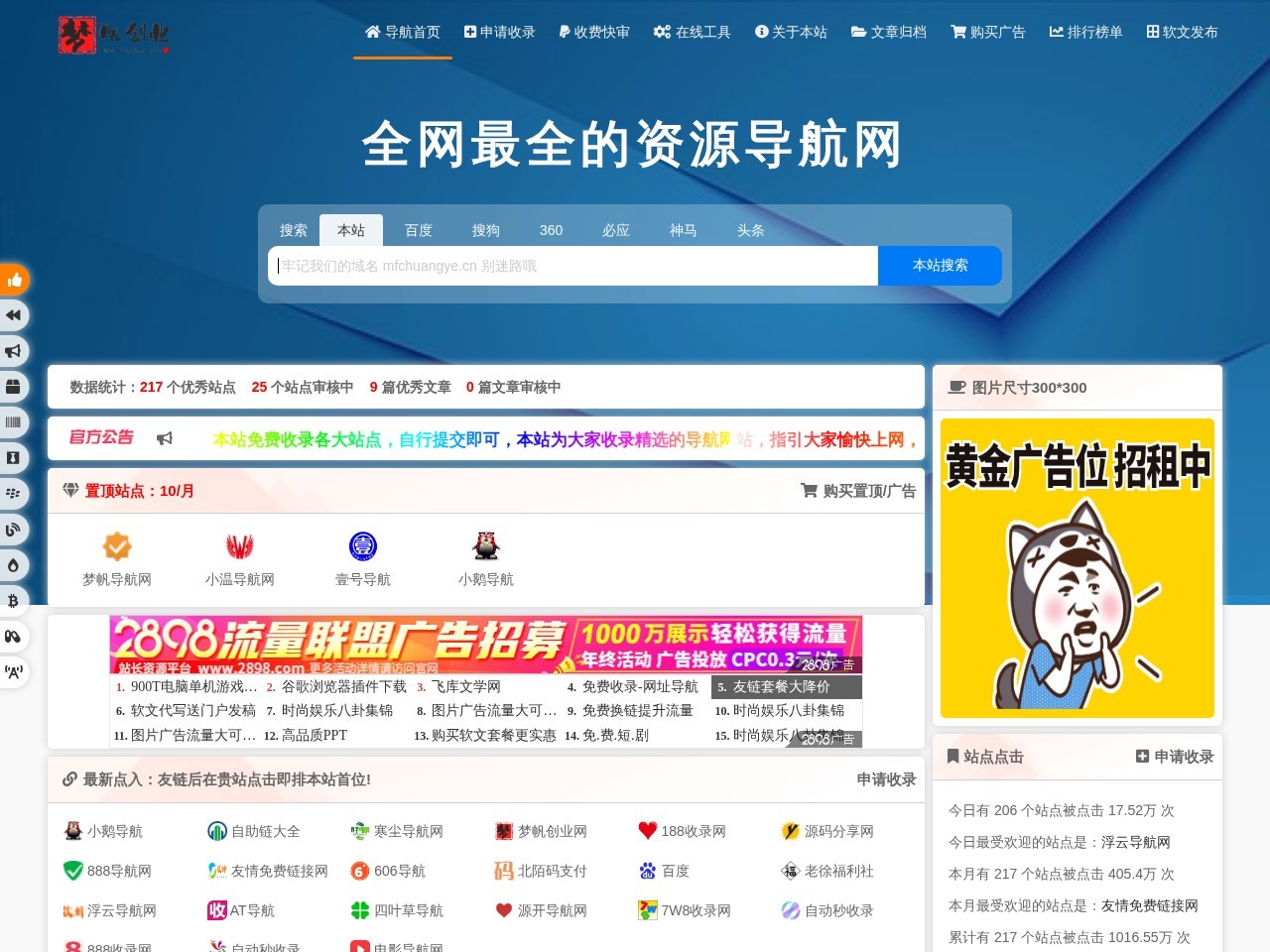Switch to 360 search tab
Image resolution: width=1270 pixels, height=952 pixels.
(x=551, y=230)
